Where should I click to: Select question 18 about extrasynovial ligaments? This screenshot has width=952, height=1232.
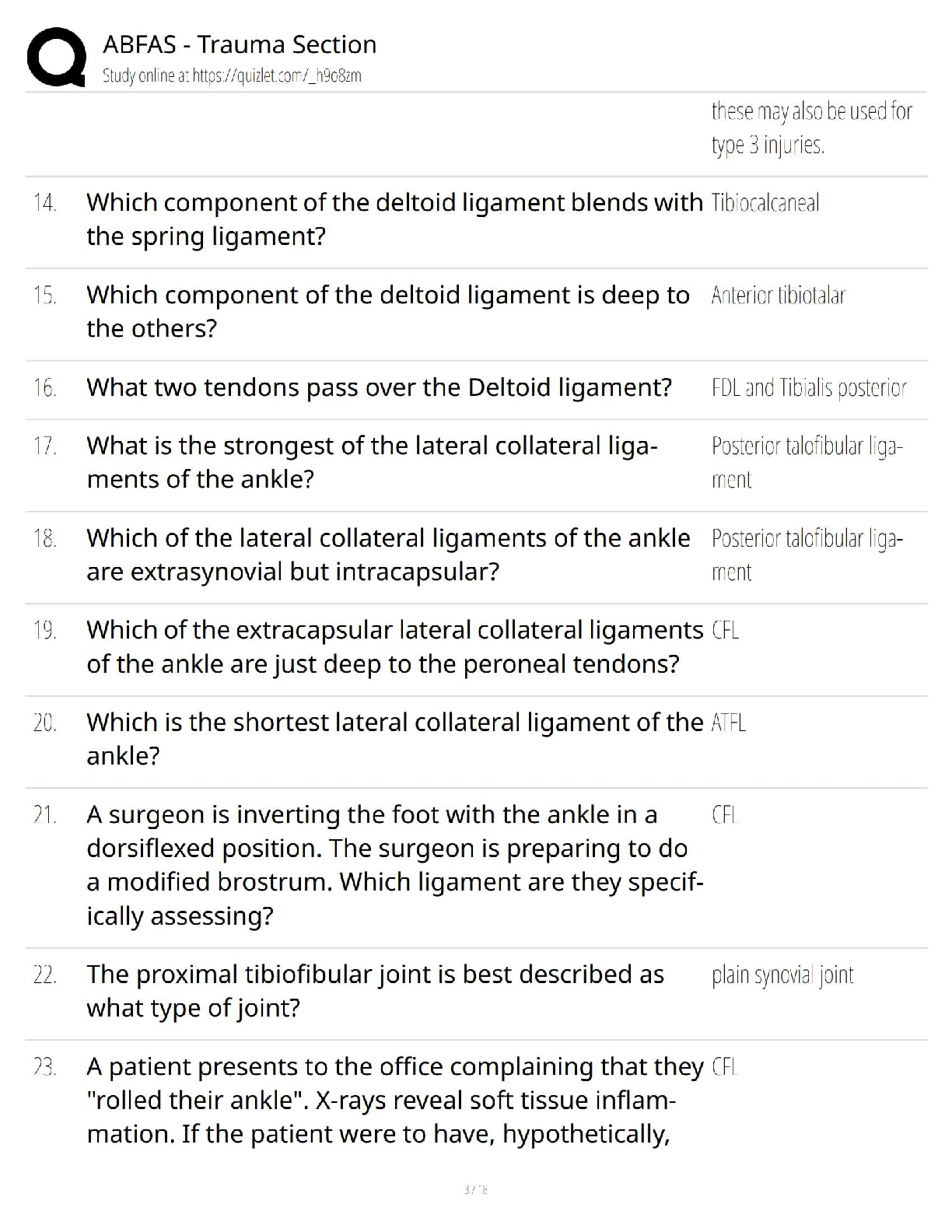pyautogui.click(x=388, y=555)
